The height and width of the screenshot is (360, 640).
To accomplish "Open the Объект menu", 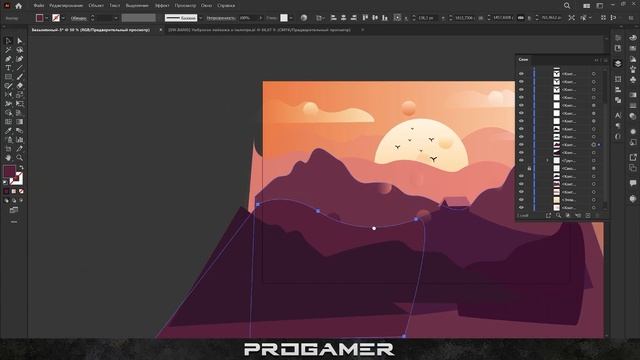I will pyautogui.click(x=96, y=6).
